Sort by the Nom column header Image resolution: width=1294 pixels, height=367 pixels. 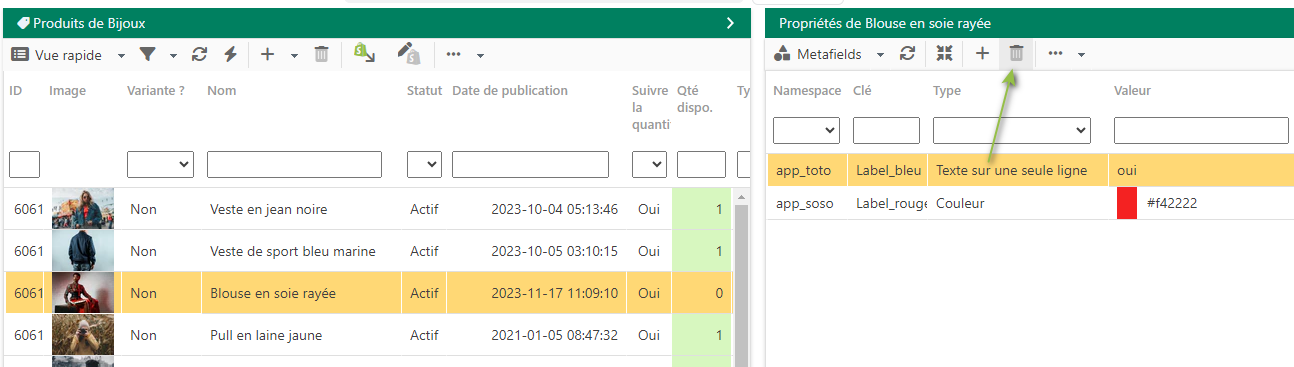[221, 91]
